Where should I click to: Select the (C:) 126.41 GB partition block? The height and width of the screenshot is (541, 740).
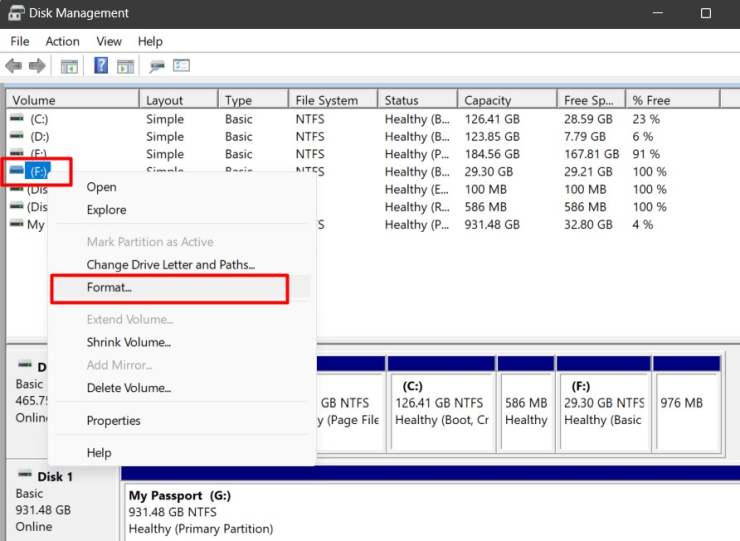pos(440,403)
